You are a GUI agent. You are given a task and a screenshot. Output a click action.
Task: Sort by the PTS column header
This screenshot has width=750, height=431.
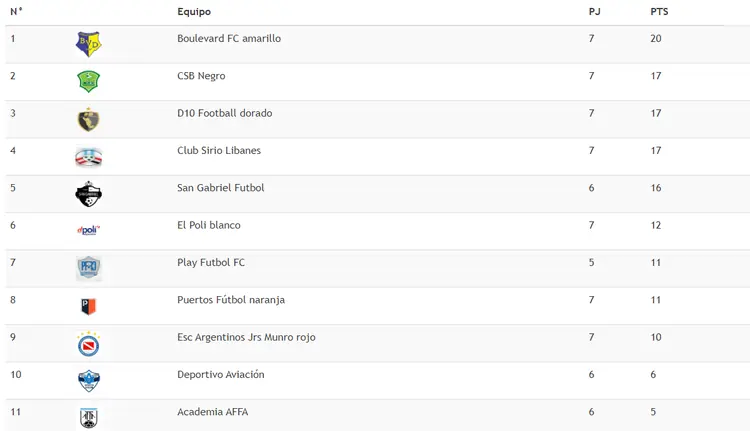(x=659, y=11)
